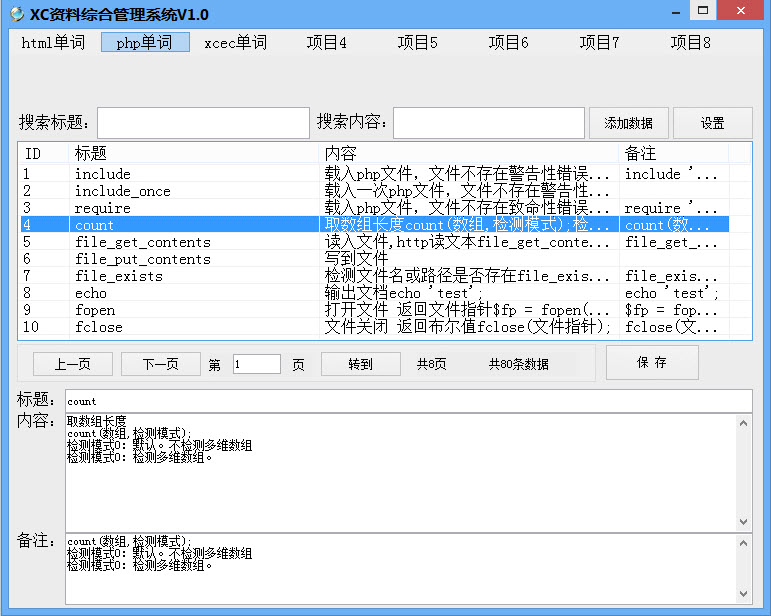Select the xcec单词 tab
The image size is (771, 616).
tap(235, 43)
